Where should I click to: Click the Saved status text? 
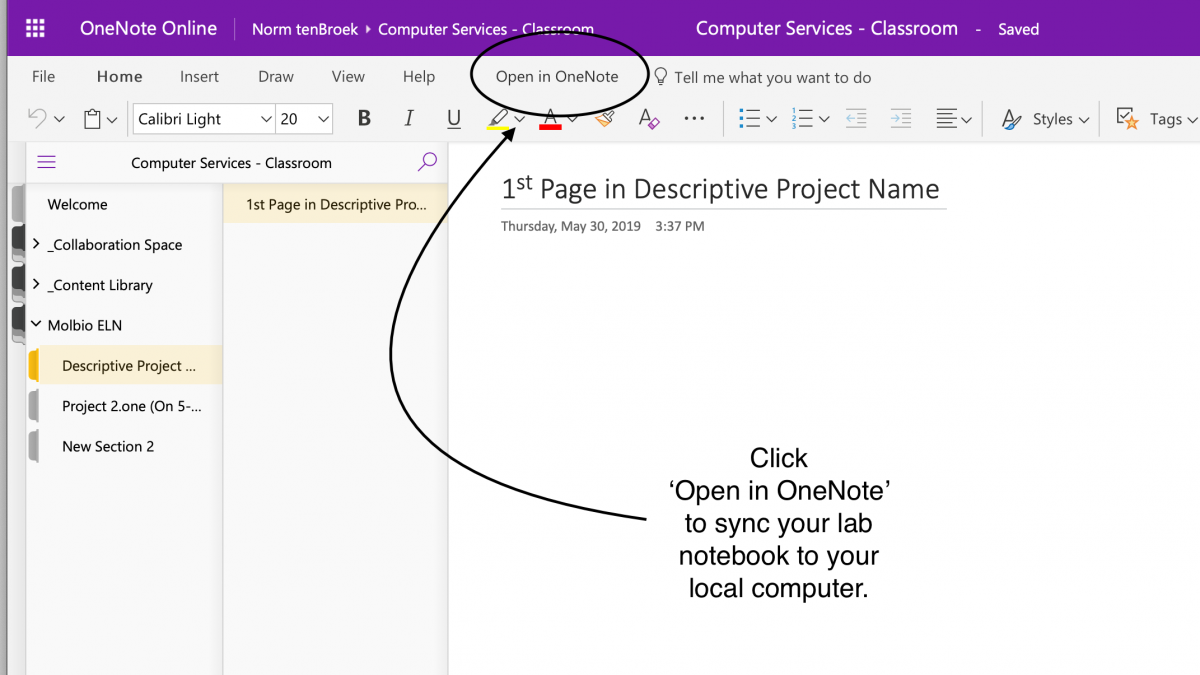1018,29
